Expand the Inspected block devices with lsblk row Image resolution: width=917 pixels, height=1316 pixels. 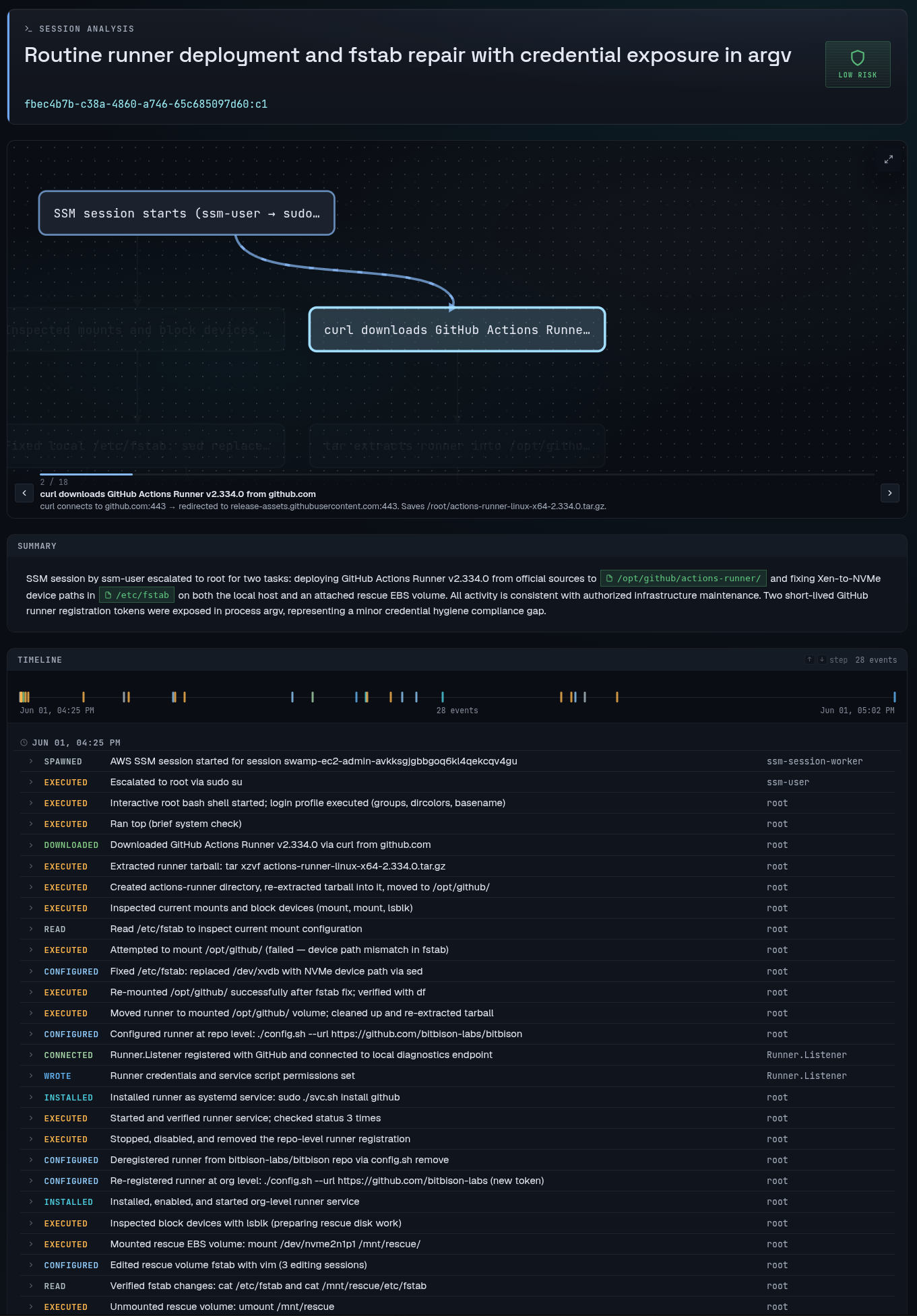457,1223
